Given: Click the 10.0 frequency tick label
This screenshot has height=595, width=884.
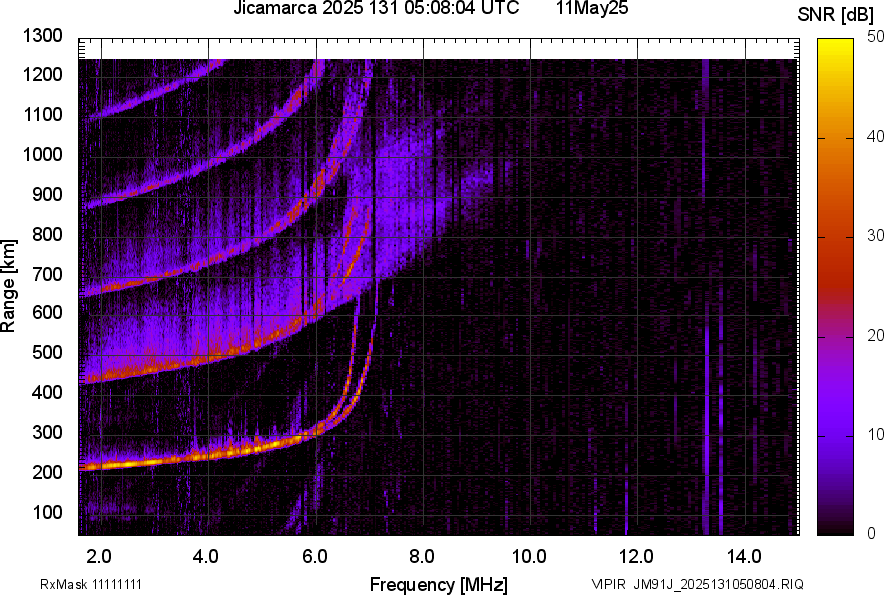Looking at the screenshot, I should 529,557.
